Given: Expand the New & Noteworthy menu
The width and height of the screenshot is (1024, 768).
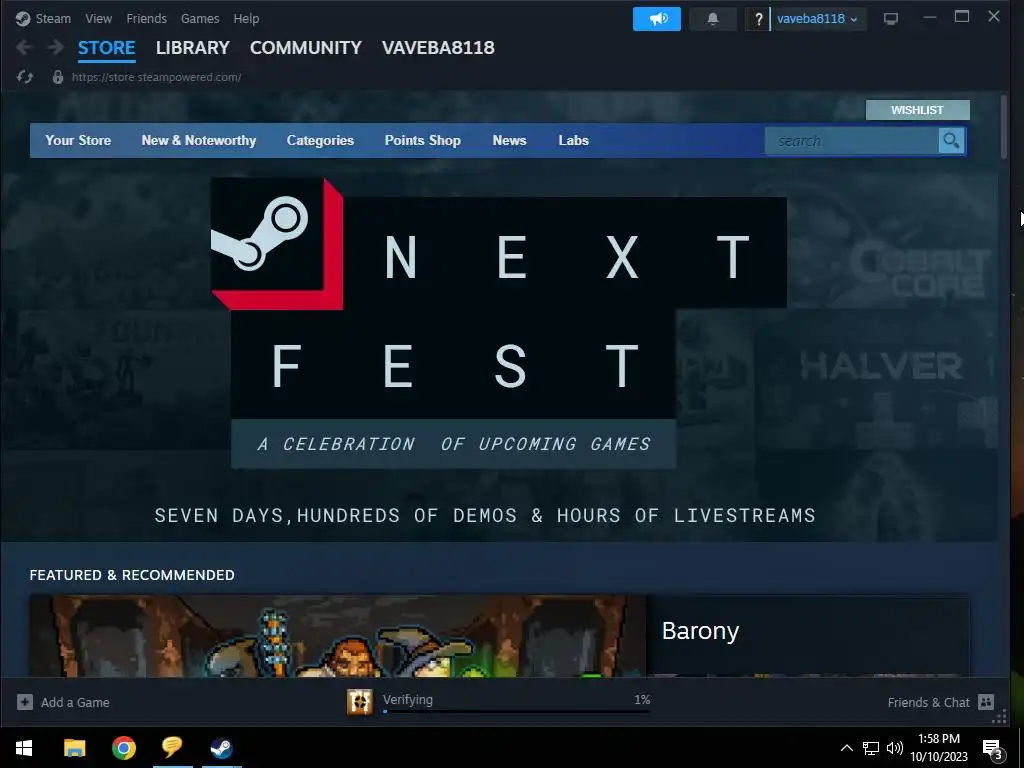Looking at the screenshot, I should pyautogui.click(x=199, y=140).
